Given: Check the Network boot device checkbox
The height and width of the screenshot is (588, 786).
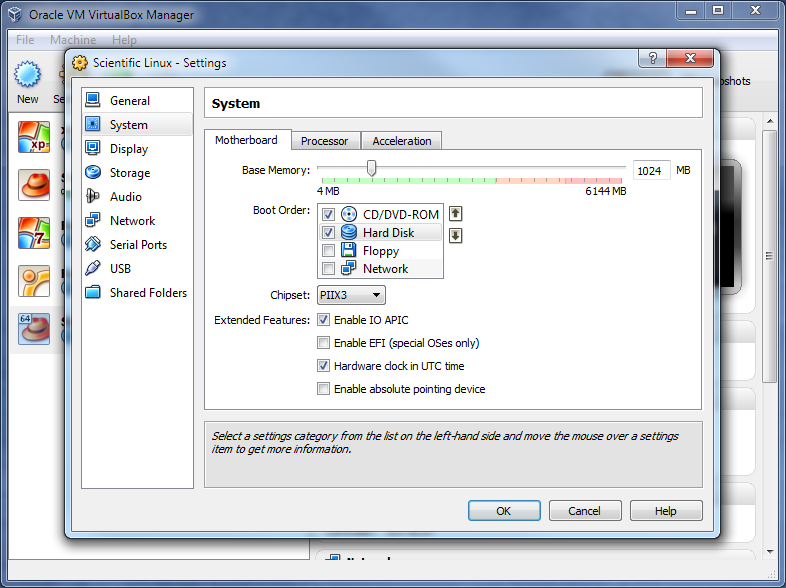Looking at the screenshot, I should pyautogui.click(x=328, y=269).
